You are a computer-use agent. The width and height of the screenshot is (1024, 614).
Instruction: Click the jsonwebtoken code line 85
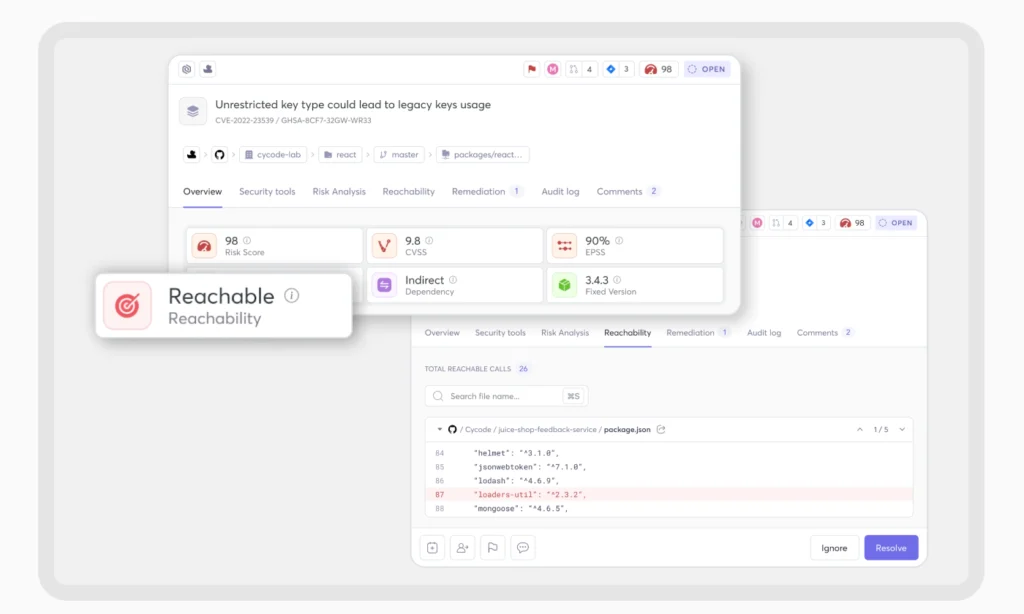click(669, 467)
